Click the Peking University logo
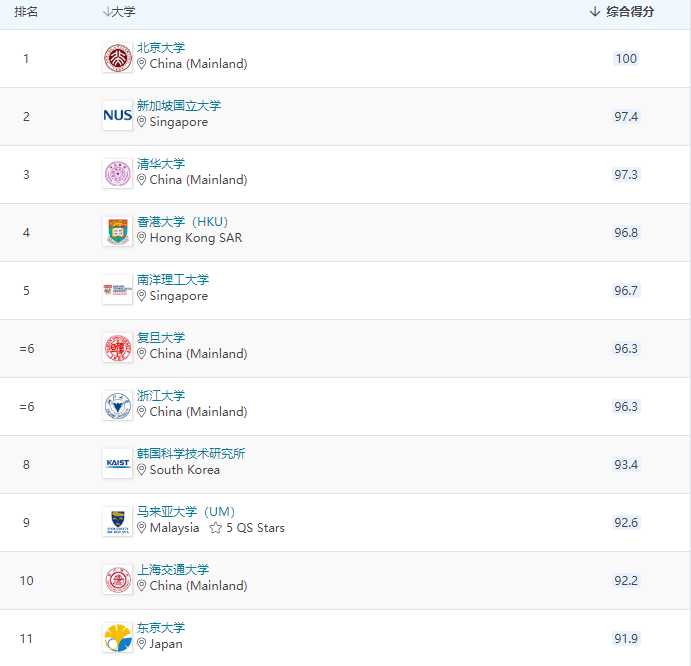Viewport: 691px width, 666px height. [x=117, y=58]
